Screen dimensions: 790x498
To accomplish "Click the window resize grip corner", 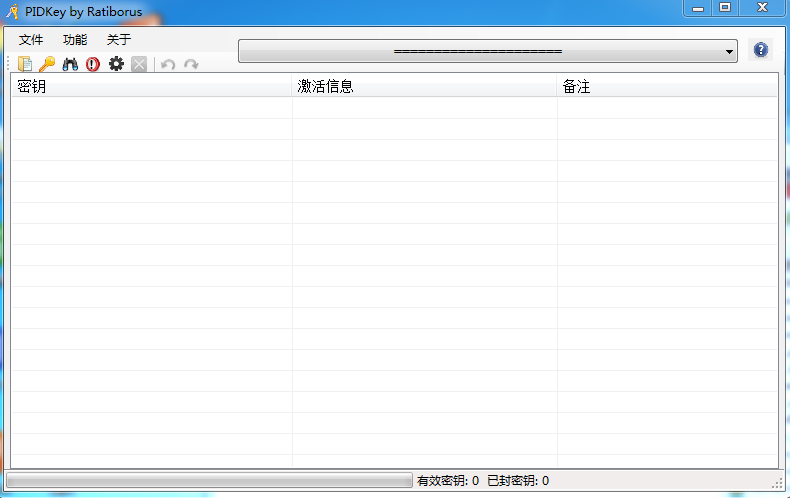I will (777, 483).
